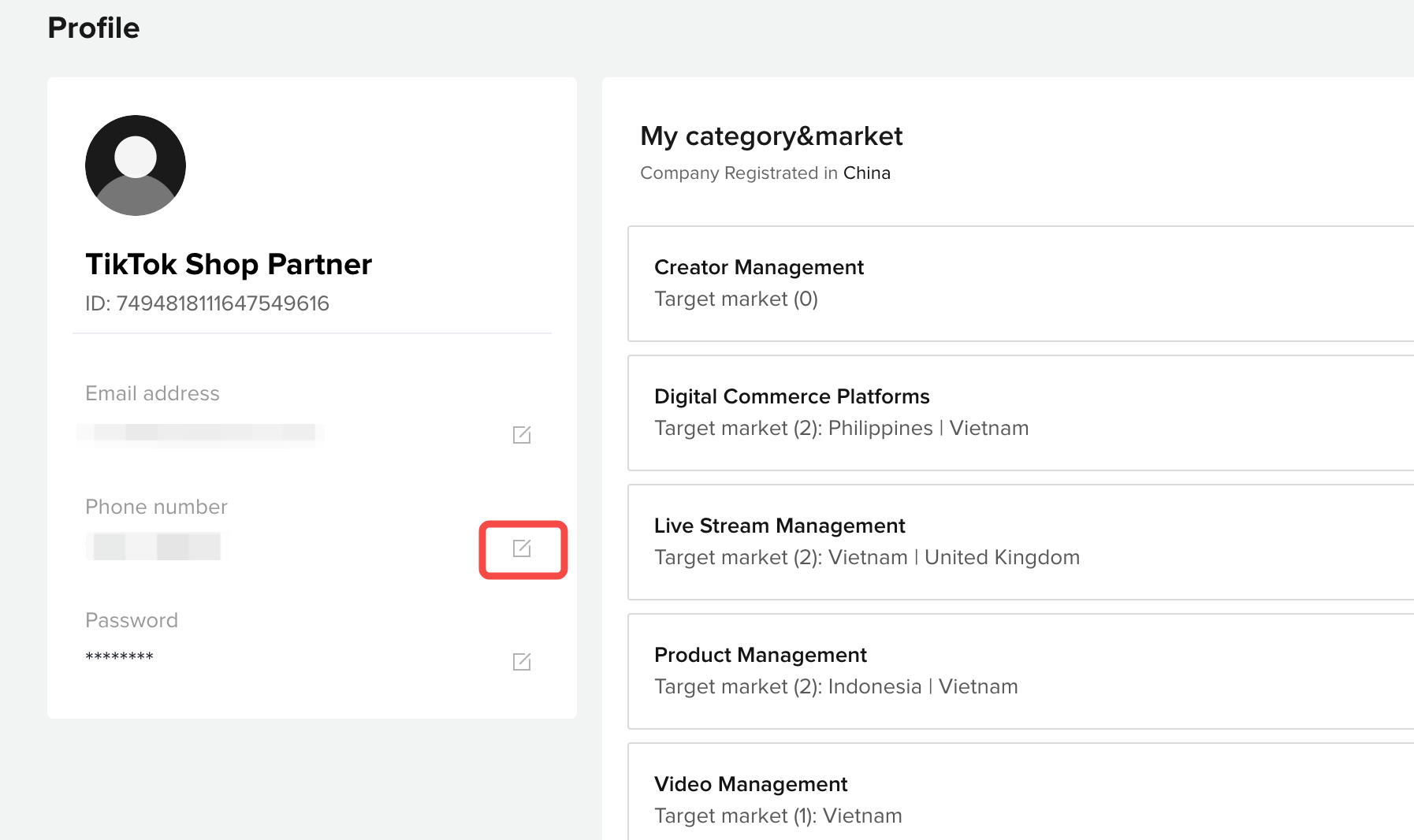Screen dimensions: 1414x840
Task: Click 'Target market (1): Vietnam' text
Action: click(x=778, y=816)
